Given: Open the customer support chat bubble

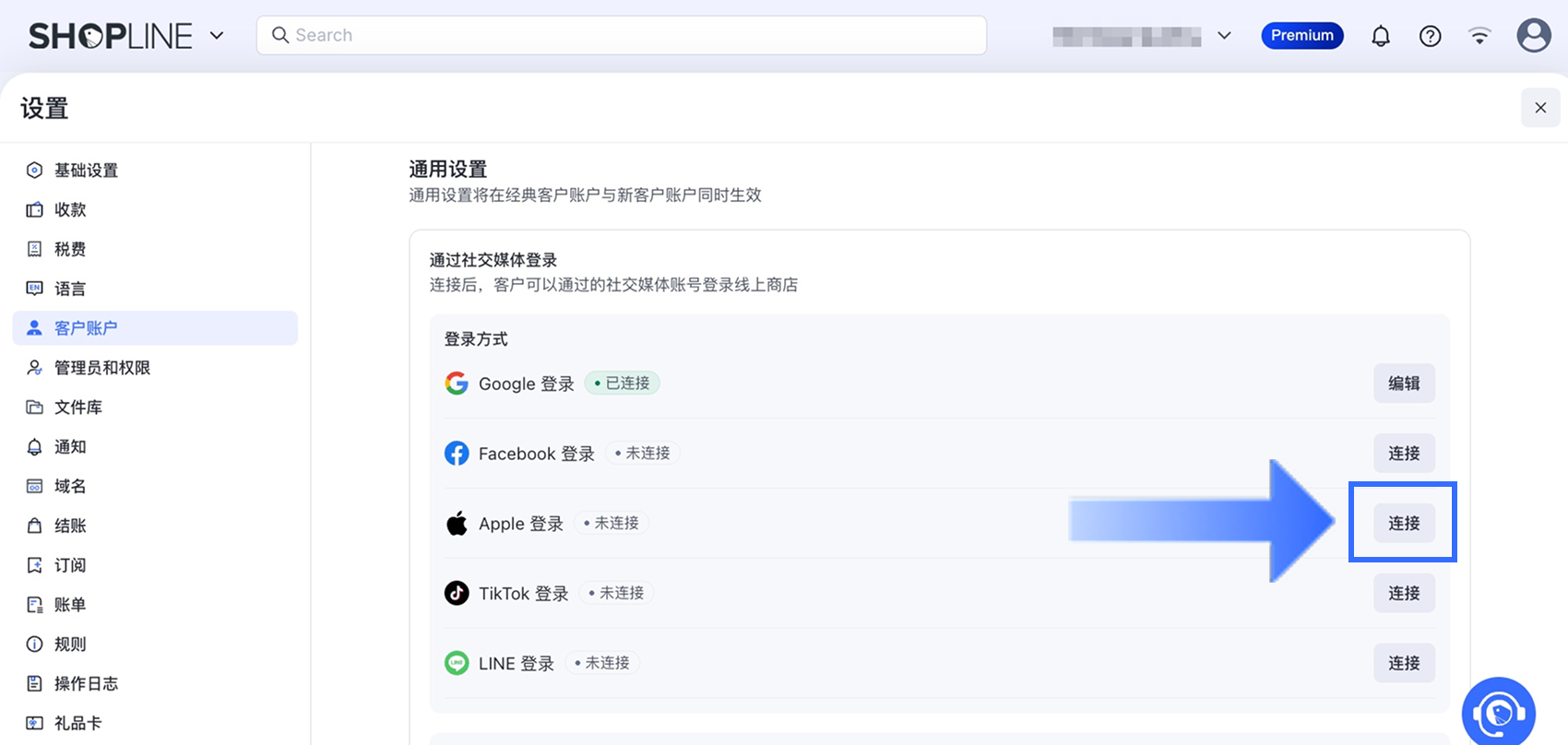Looking at the screenshot, I should [1498, 713].
